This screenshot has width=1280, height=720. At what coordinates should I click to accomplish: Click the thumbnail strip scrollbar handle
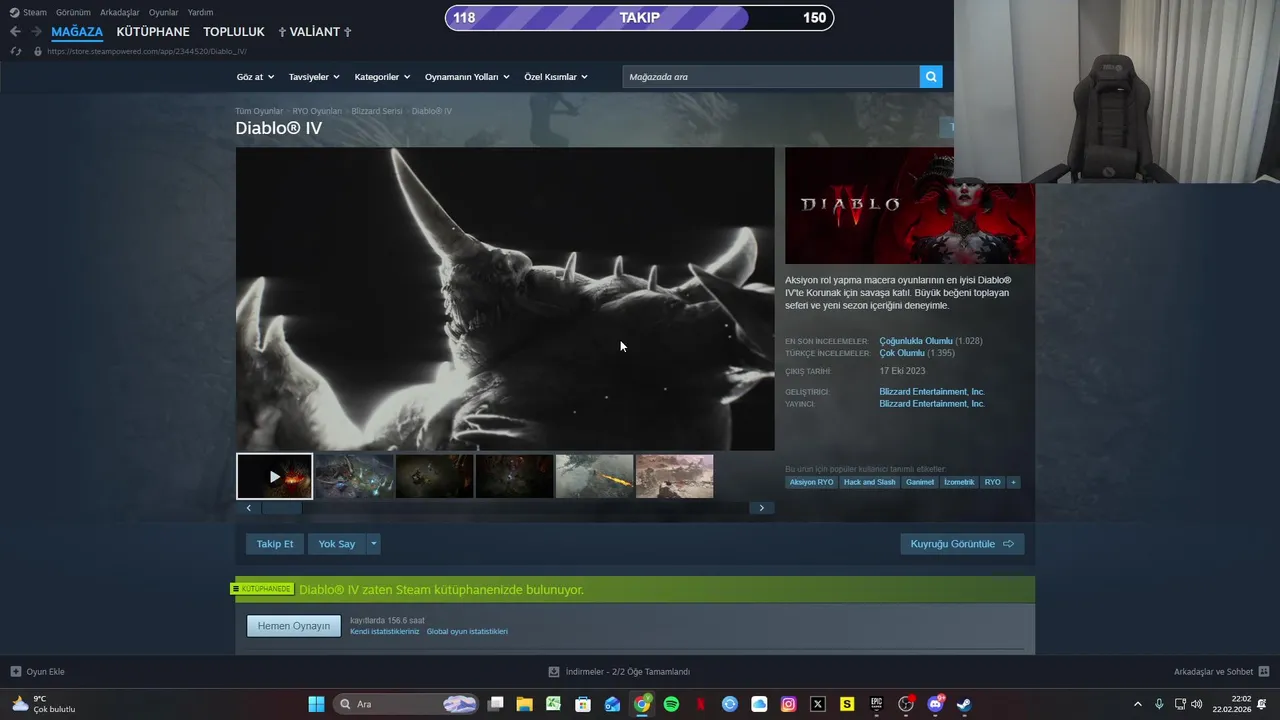[x=282, y=508]
